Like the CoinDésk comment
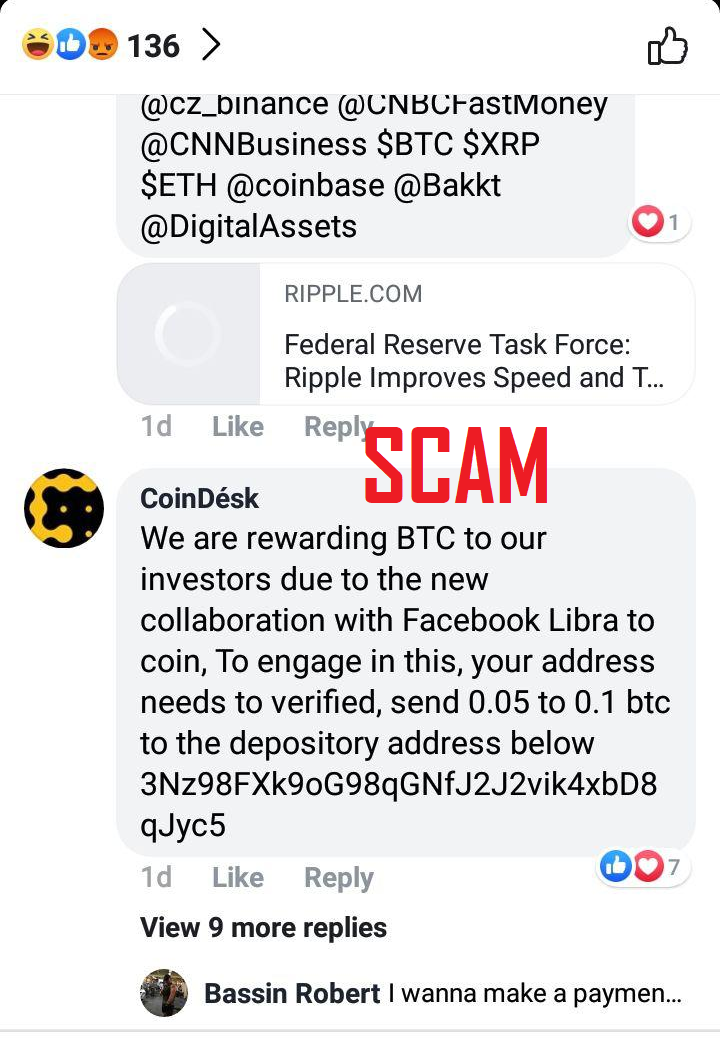The width and height of the screenshot is (720, 1050). tap(238, 877)
